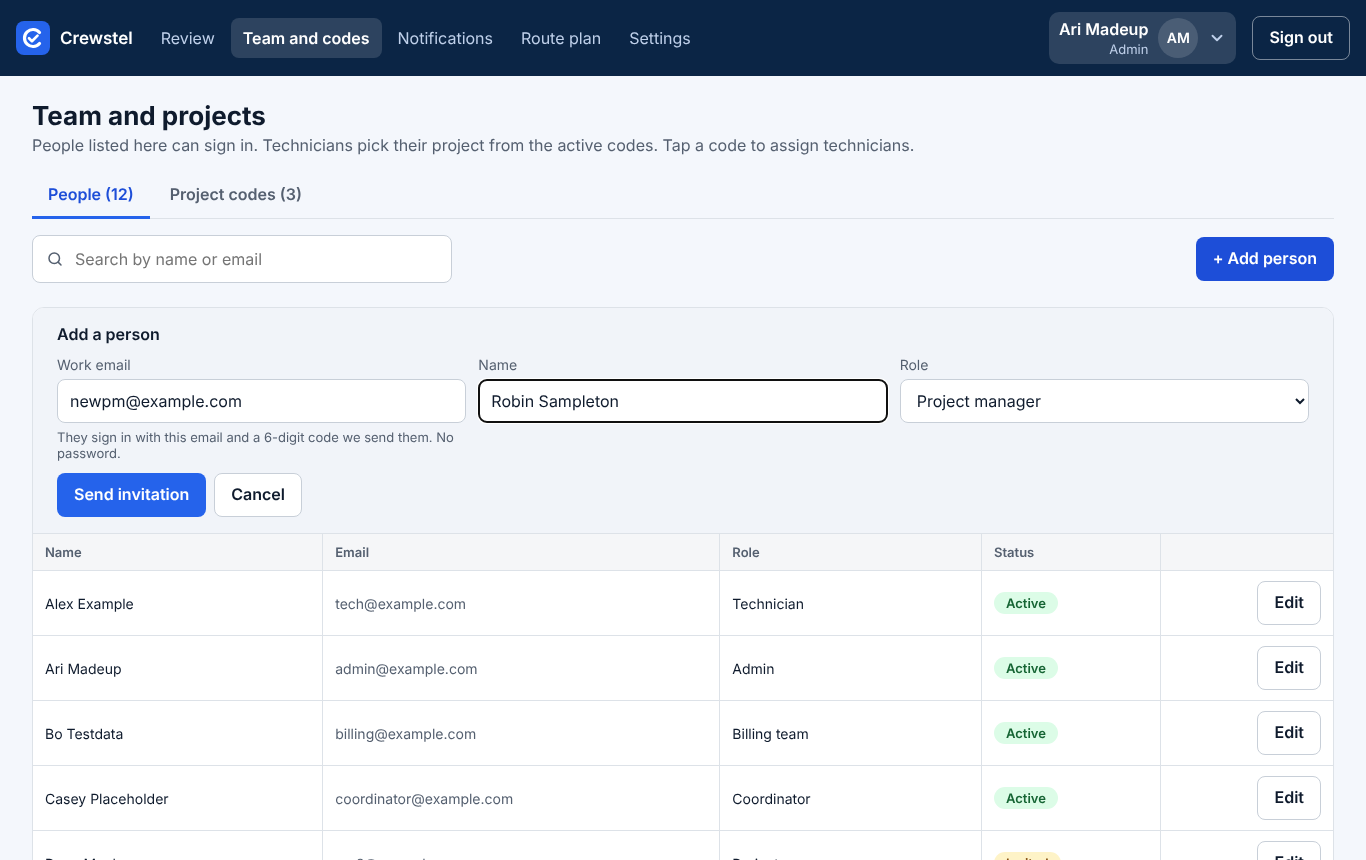Open Settings from top navigation
The image size is (1366, 860).
click(x=660, y=38)
